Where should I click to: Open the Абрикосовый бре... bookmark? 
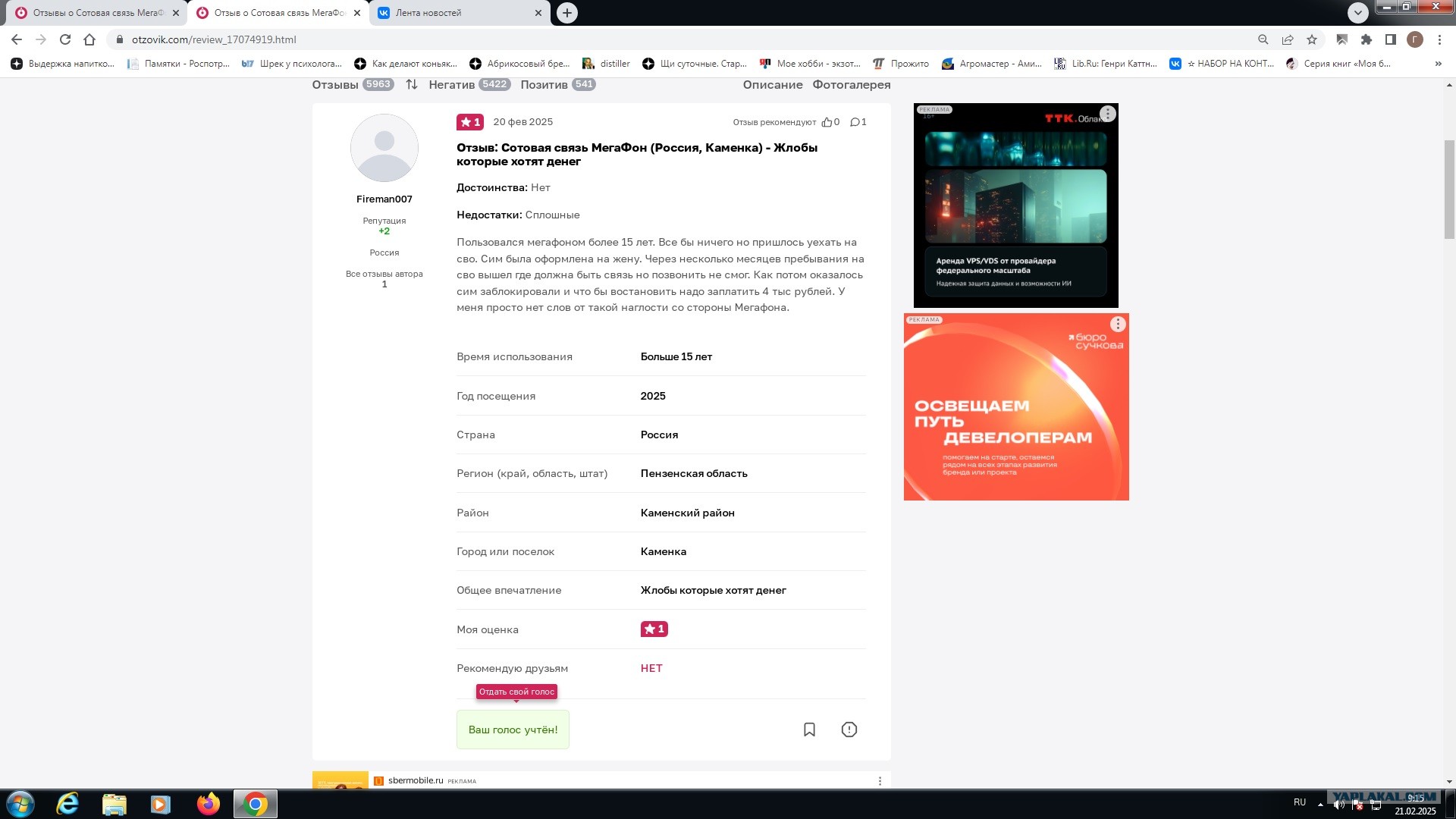click(519, 64)
